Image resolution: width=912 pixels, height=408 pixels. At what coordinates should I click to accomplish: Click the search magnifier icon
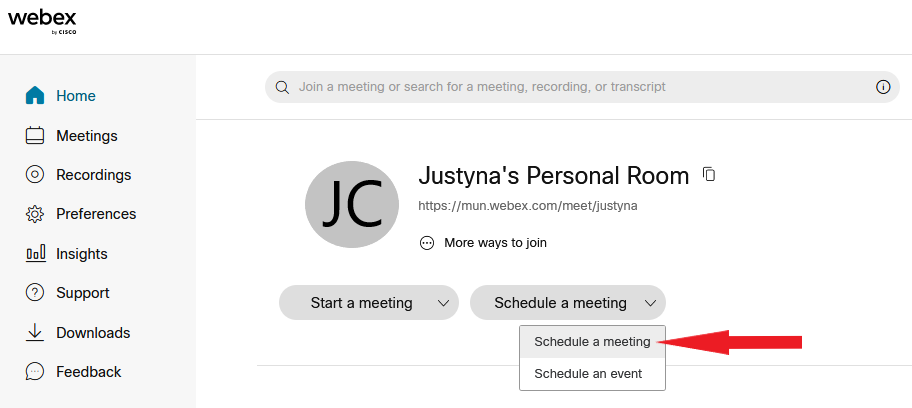(282, 87)
